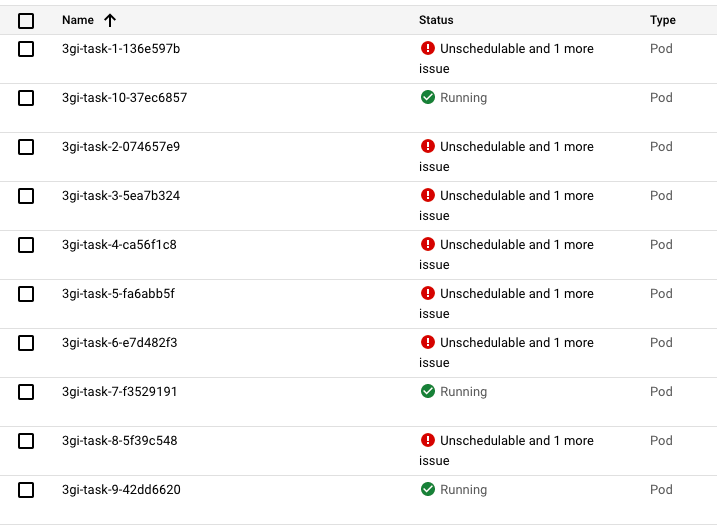This screenshot has height=526, width=717.
Task: Click the sort arrow next to Name
Action: click(110, 20)
